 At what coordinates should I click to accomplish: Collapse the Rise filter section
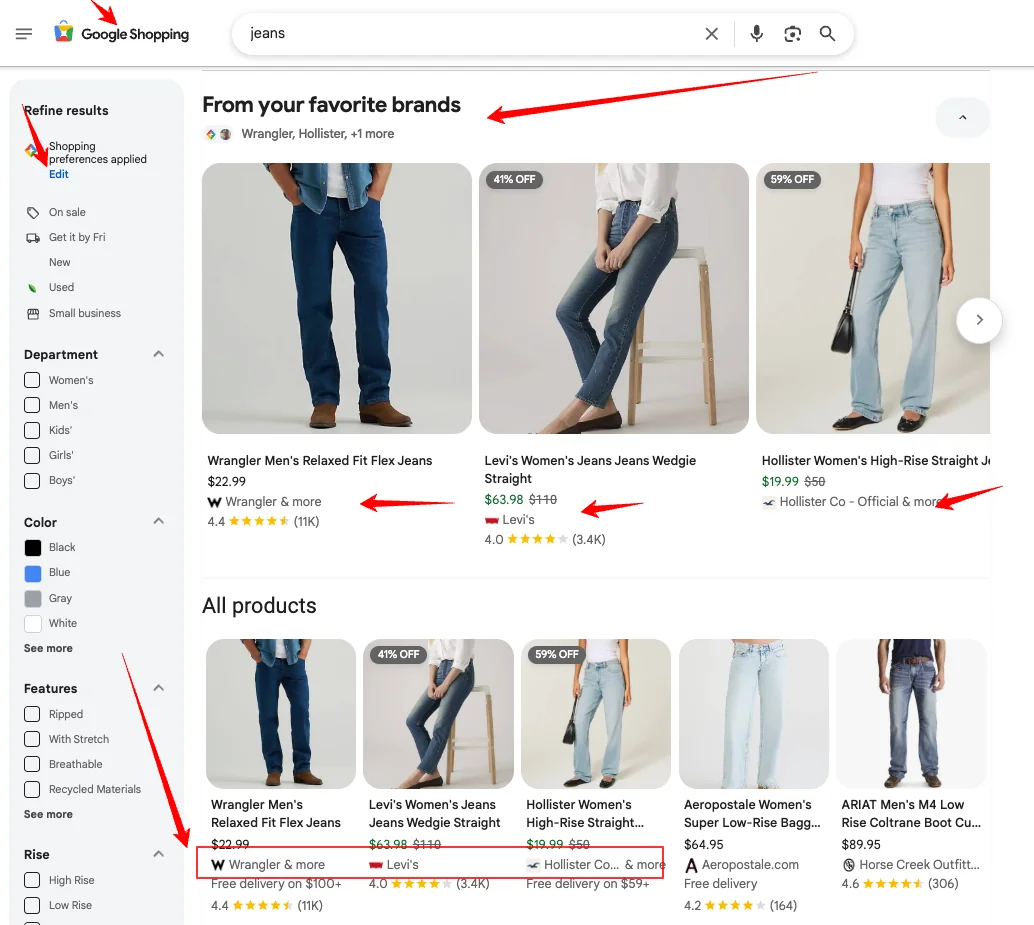(x=158, y=854)
